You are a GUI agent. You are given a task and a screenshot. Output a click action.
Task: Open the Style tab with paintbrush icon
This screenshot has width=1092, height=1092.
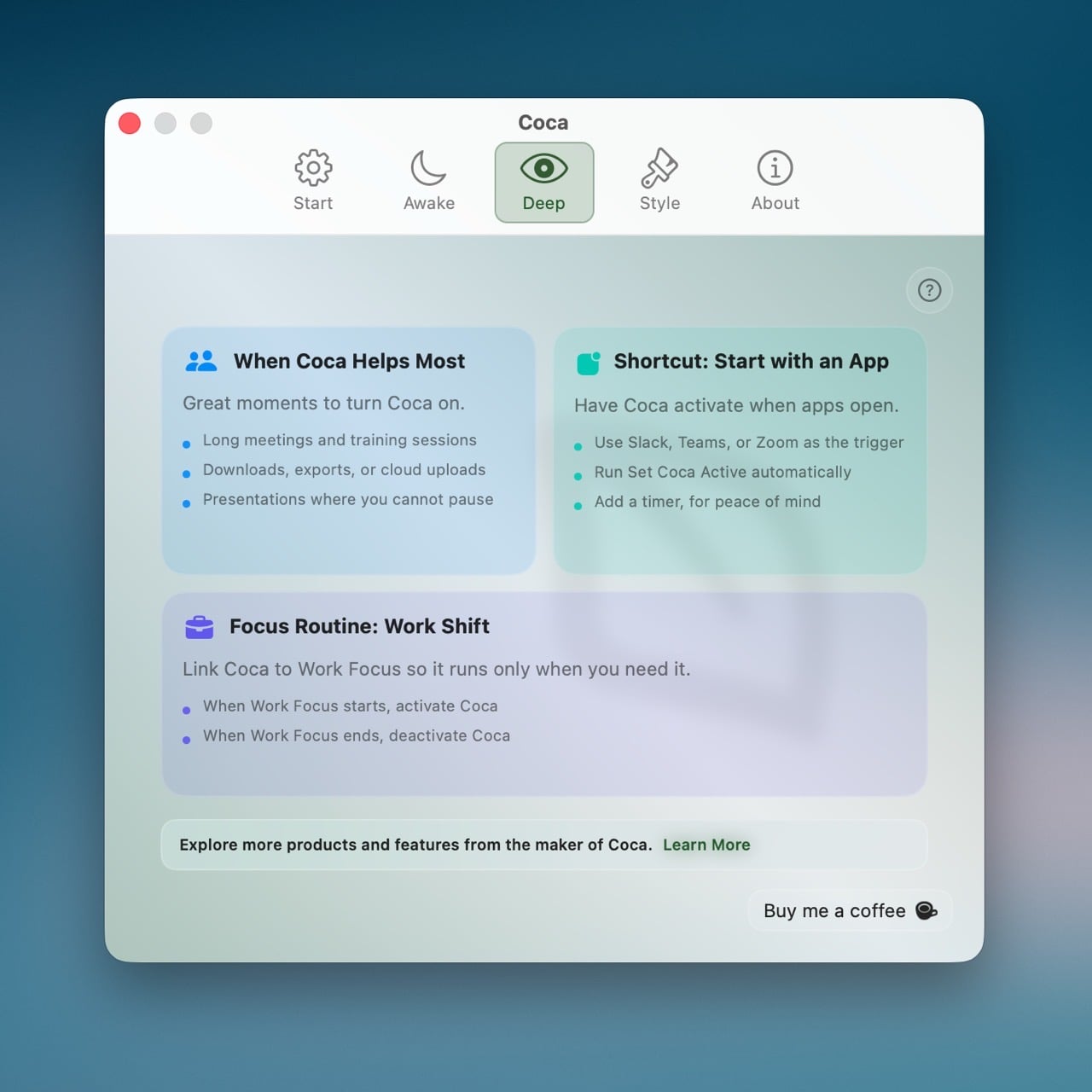coord(659,182)
